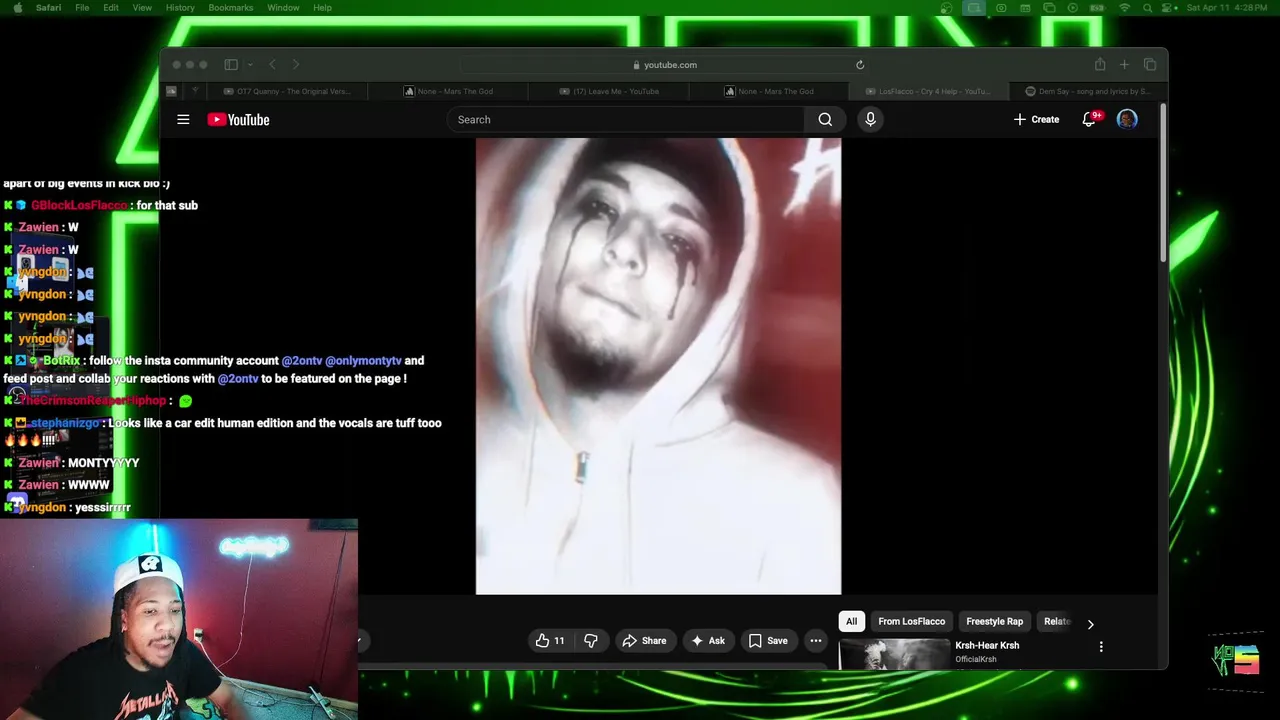Open the History menu

(180, 8)
